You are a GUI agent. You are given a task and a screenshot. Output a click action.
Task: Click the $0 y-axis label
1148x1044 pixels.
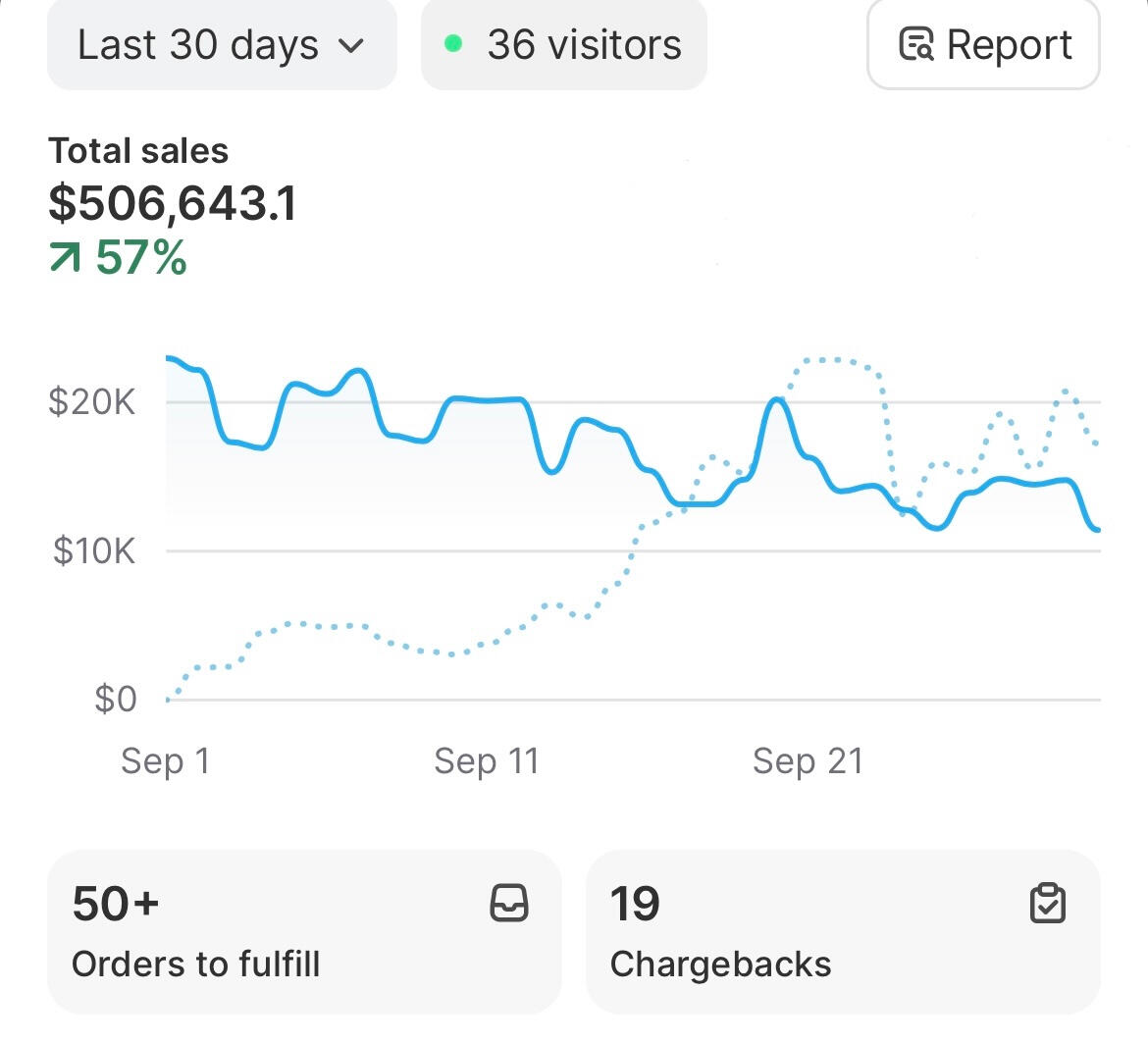point(115,700)
